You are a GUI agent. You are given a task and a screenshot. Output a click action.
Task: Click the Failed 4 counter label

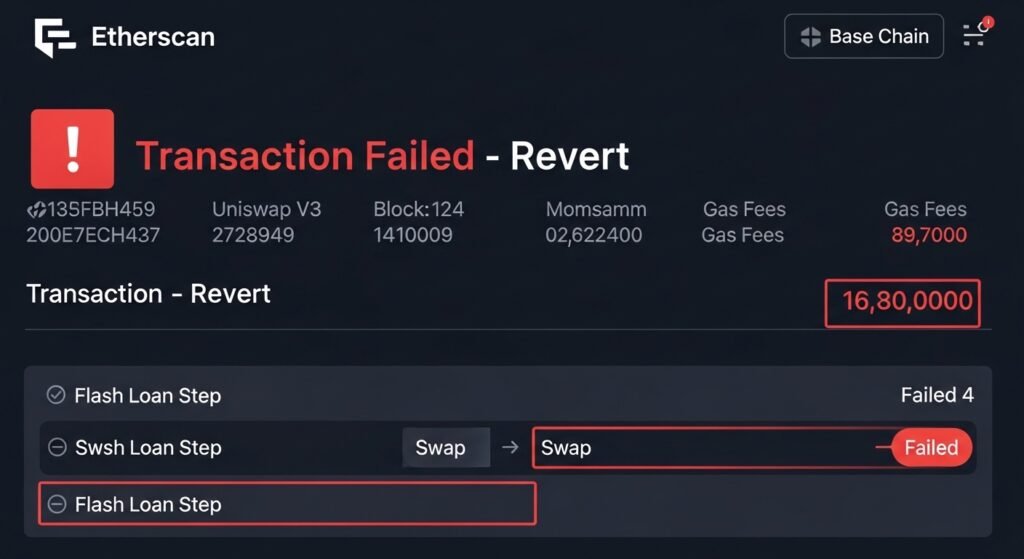click(x=936, y=395)
